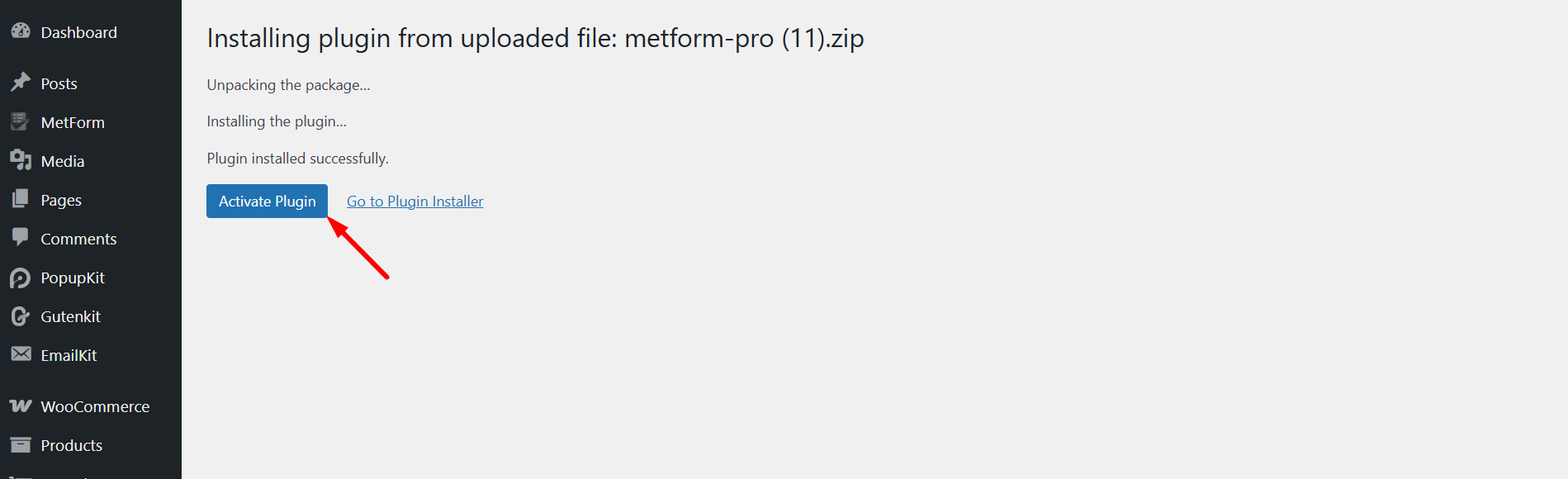Click the PopupKit sidebar icon
This screenshot has height=479, width=1568.
20,277
